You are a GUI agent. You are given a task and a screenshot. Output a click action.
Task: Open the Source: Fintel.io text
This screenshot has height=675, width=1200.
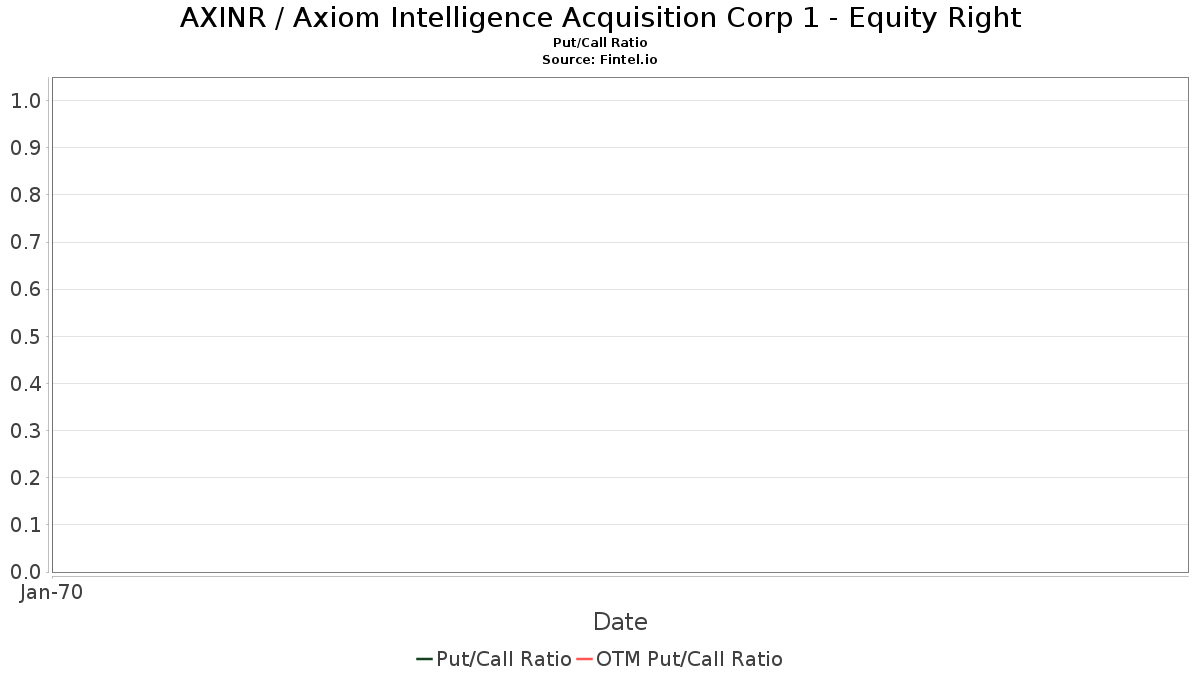click(x=600, y=60)
